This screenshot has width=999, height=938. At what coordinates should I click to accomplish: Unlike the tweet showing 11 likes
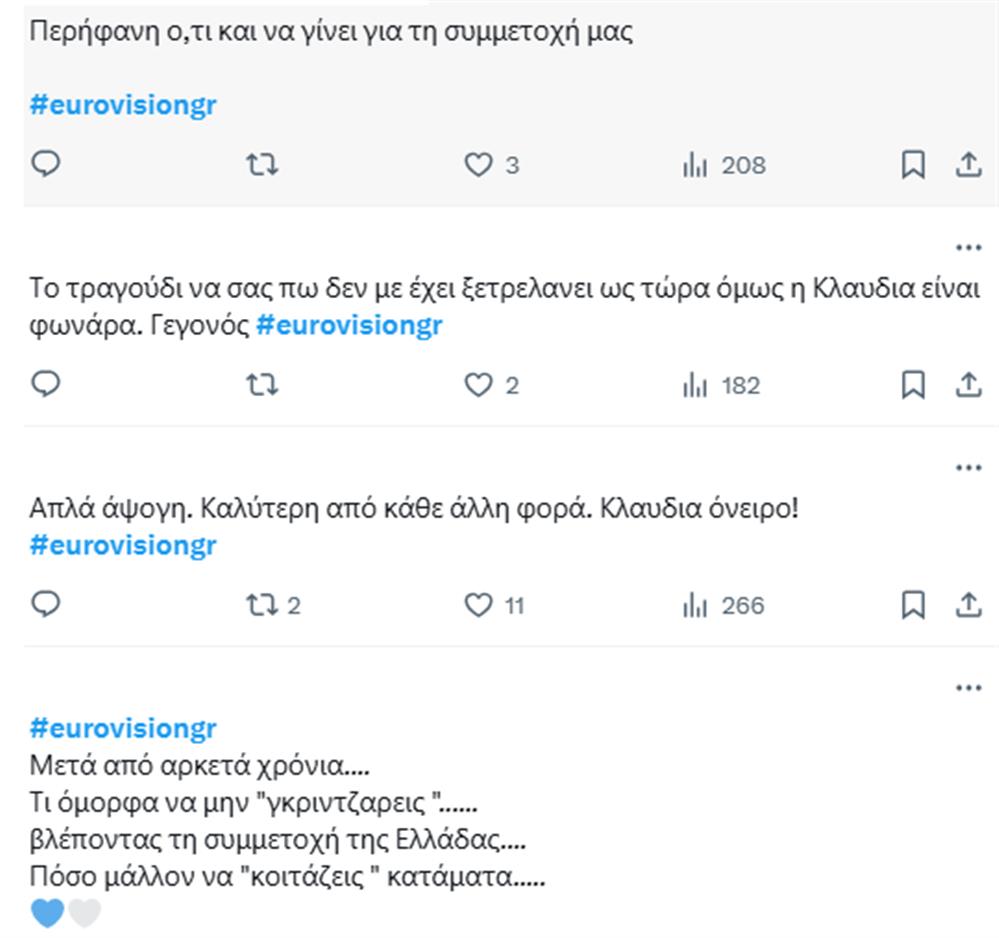tap(480, 604)
